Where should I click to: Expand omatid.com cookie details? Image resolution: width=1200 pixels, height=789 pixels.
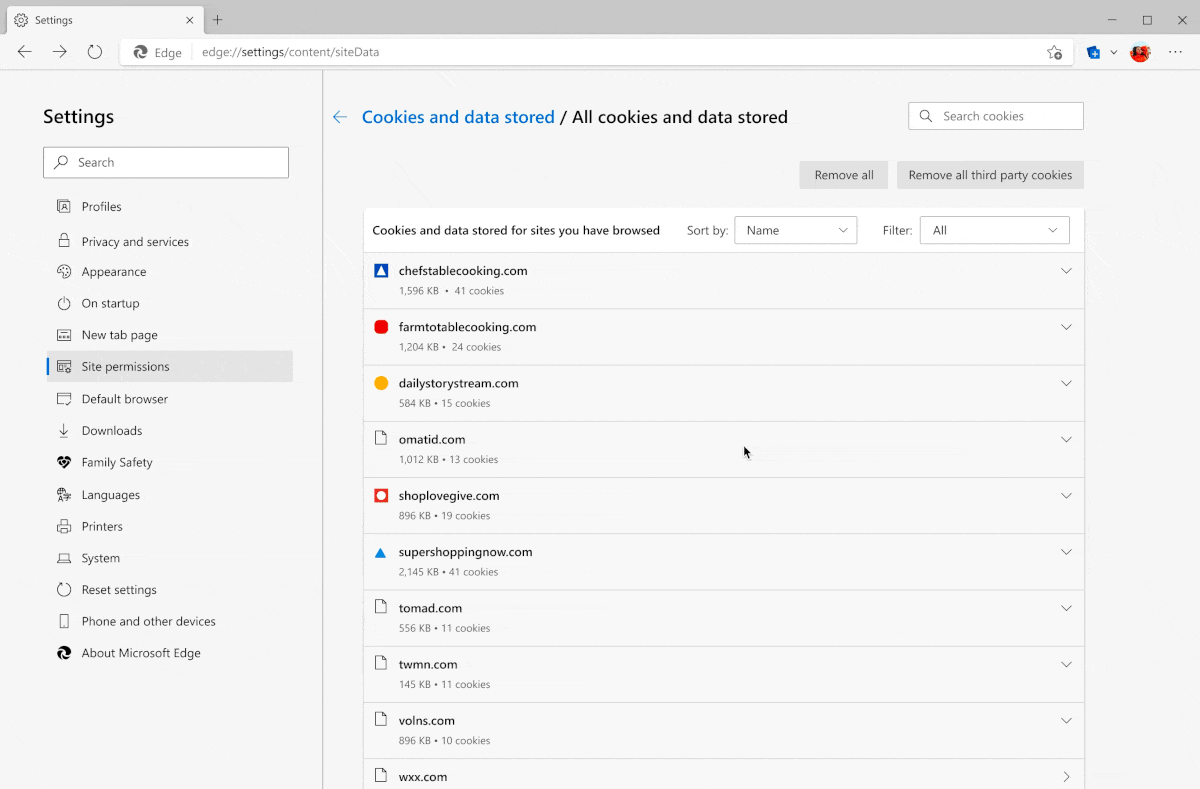[1066, 439]
